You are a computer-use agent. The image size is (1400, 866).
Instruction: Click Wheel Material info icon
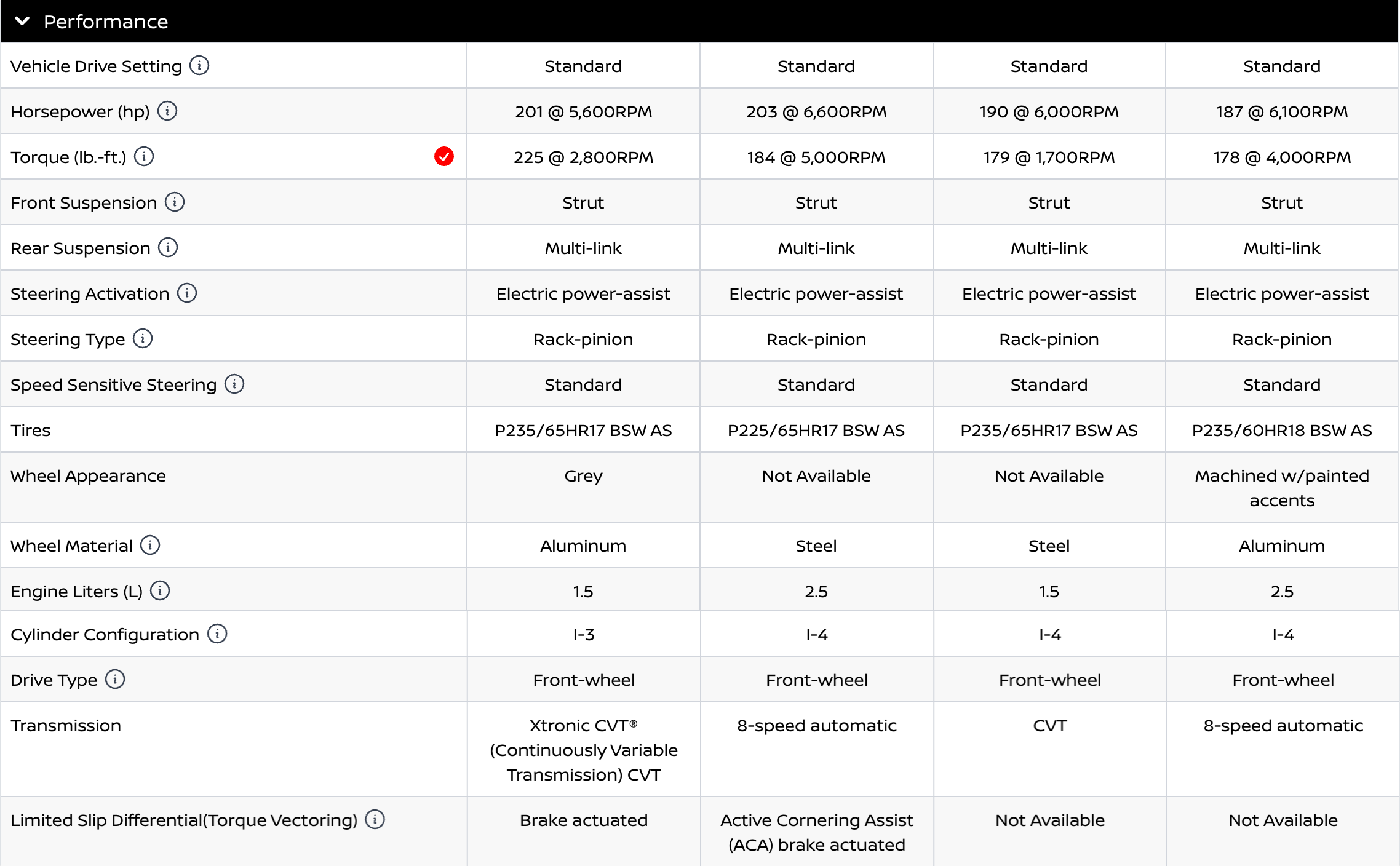click(x=150, y=545)
